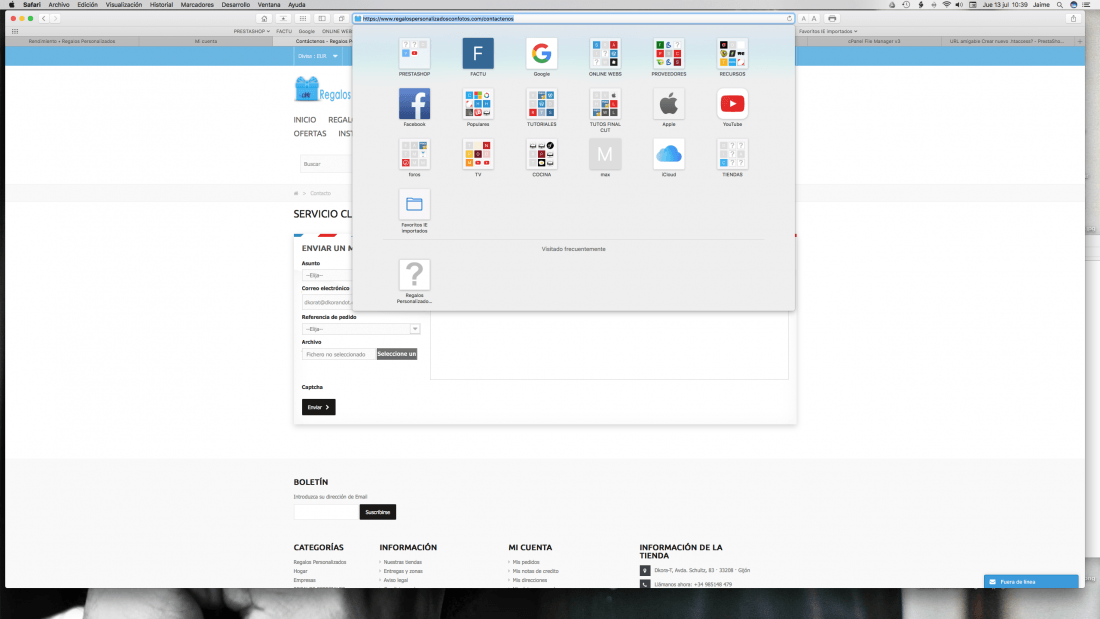The height and width of the screenshot is (619, 1100).
Task: Click the larger text size A button
Action: (x=814, y=19)
